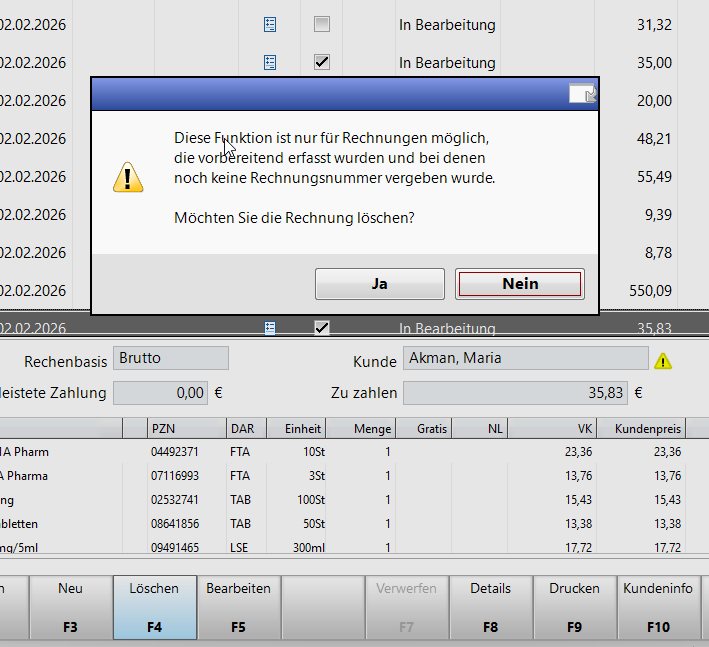Image resolution: width=709 pixels, height=647 pixels.
Task: Click Ja to confirm deleting the invoice
Action: coord(379,284)
